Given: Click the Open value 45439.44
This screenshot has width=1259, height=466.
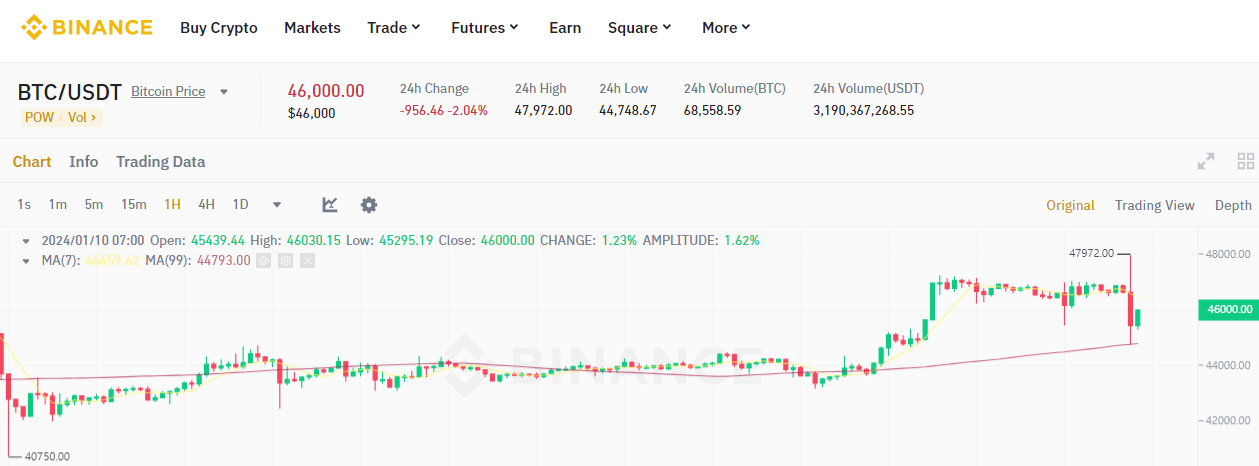Looking at the screenshot, I should click(x=217, y=241).
